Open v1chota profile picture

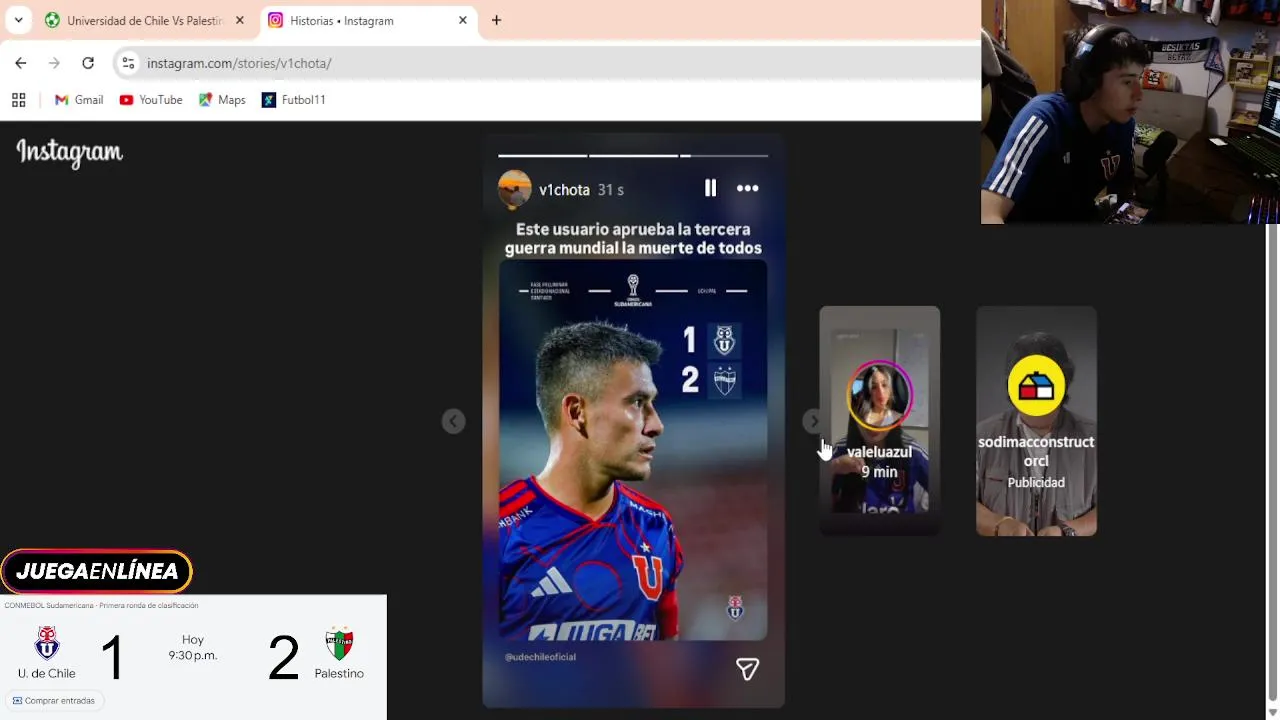(x=515, y=189)
